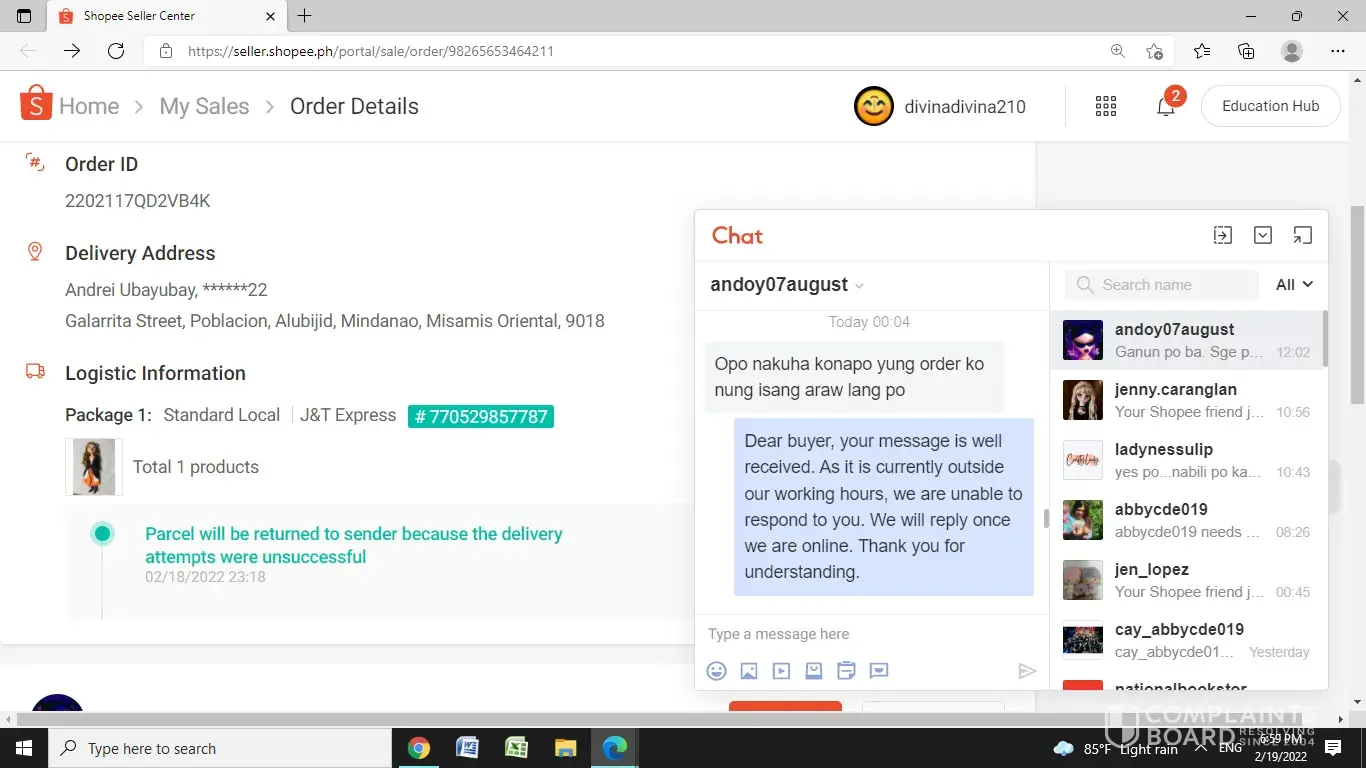1366x768 pixels.
Task: Open quick reply message shortcuts icon
Action: point(879,671)
